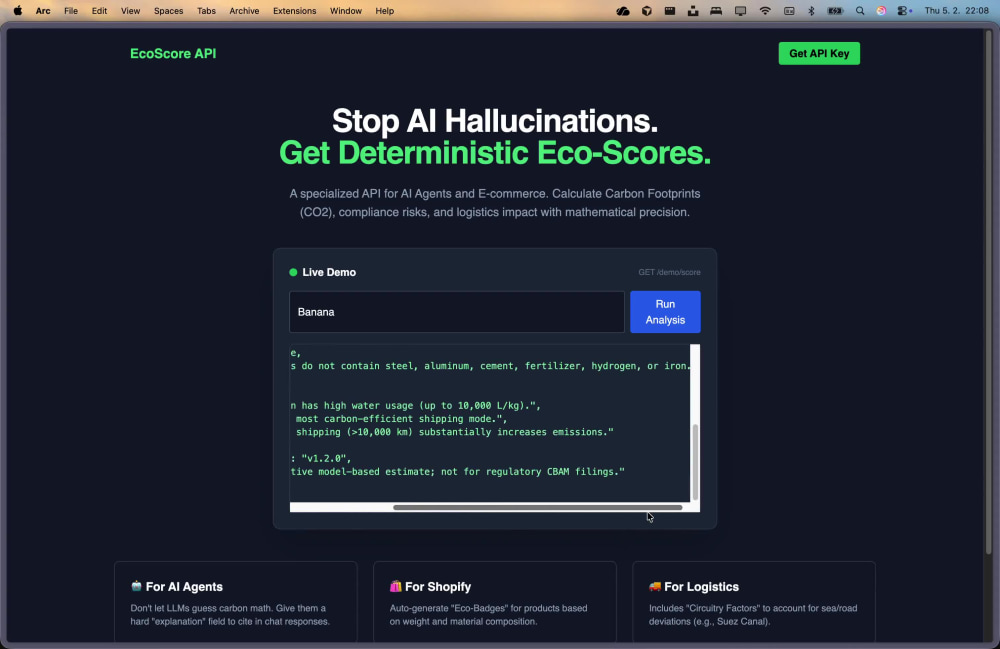Open Spotlight search
This screenshot has height=649, width=1000.
(860, 11)
